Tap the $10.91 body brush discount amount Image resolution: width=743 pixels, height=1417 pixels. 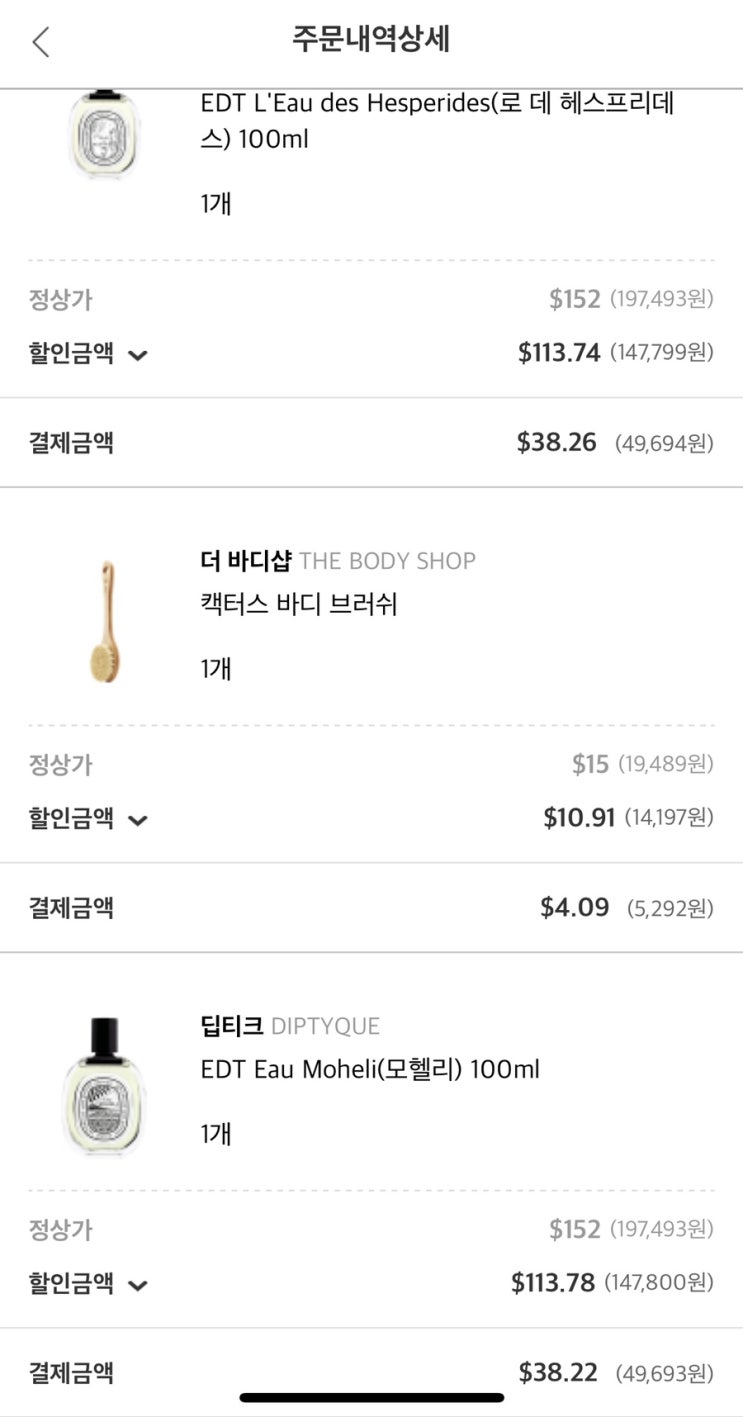[x=579, y=817]
